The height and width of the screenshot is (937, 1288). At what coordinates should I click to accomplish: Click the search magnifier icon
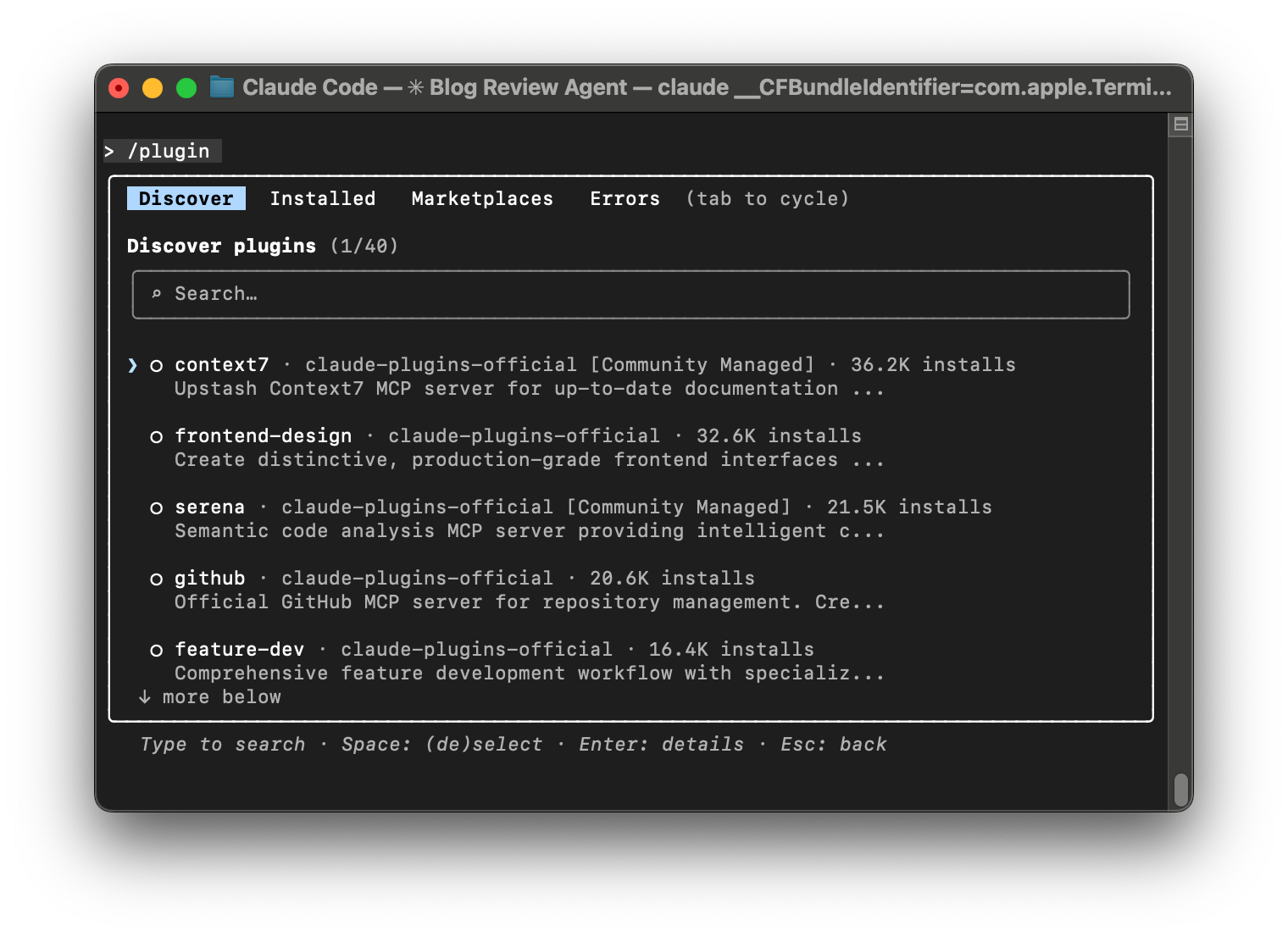coord(157,293)
